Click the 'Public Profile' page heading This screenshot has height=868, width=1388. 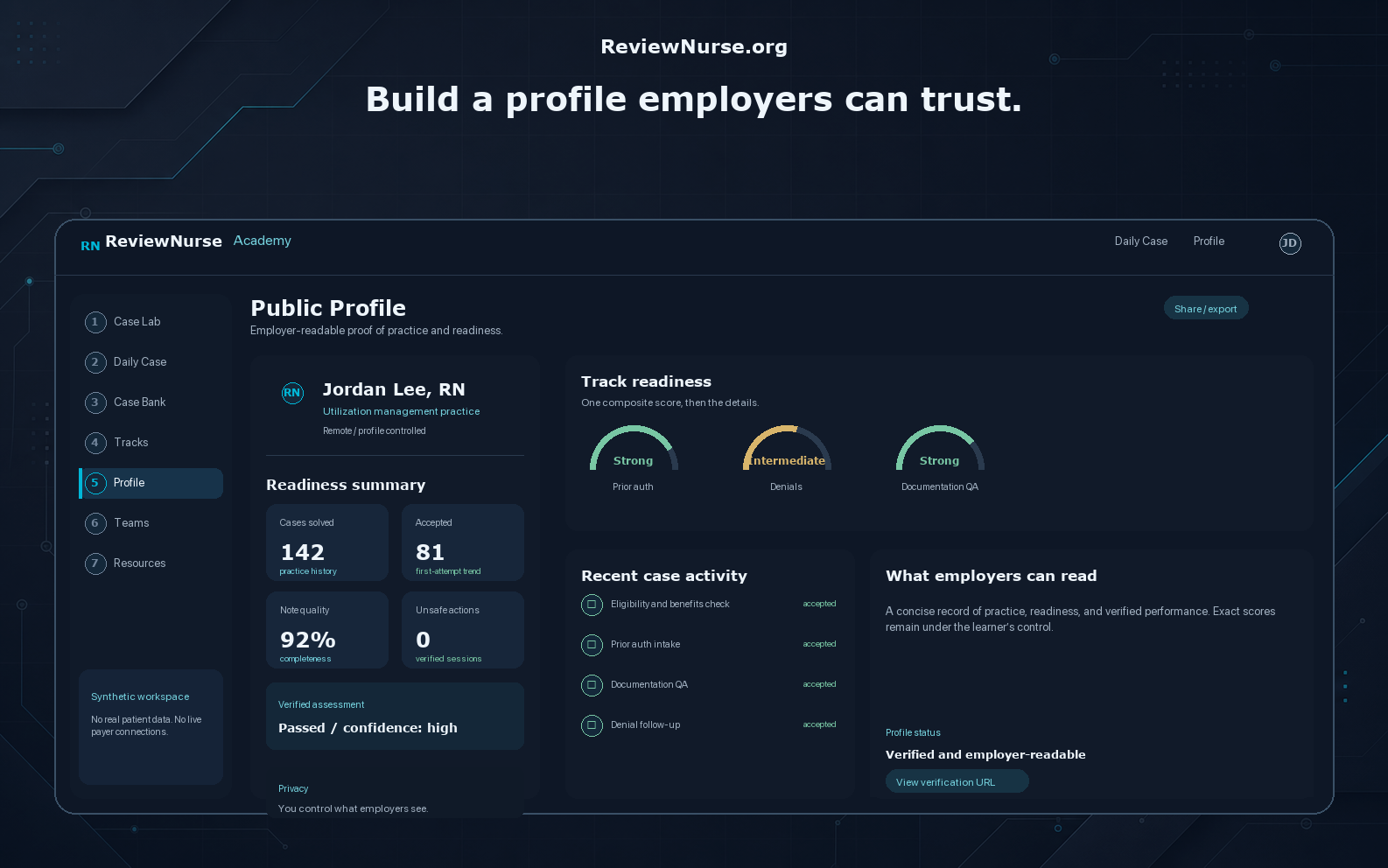pos(328,308)
